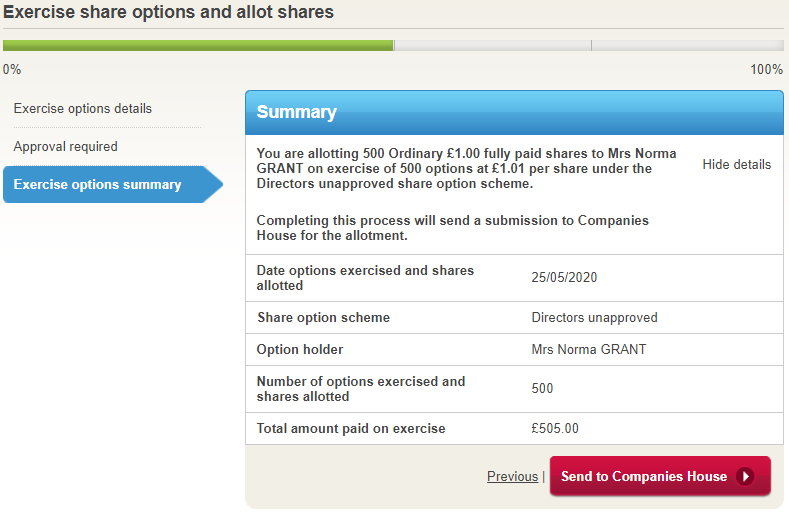Click the allotment date 25/05/2020
This screenshot has height=515, width=789.
click(564, 278)
